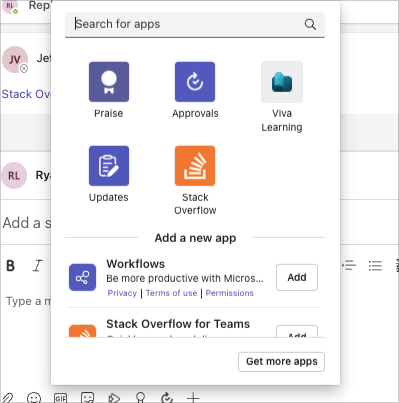Click the Add a new app heading
This screenshot has width=399, height=403.
pos(195,238)
